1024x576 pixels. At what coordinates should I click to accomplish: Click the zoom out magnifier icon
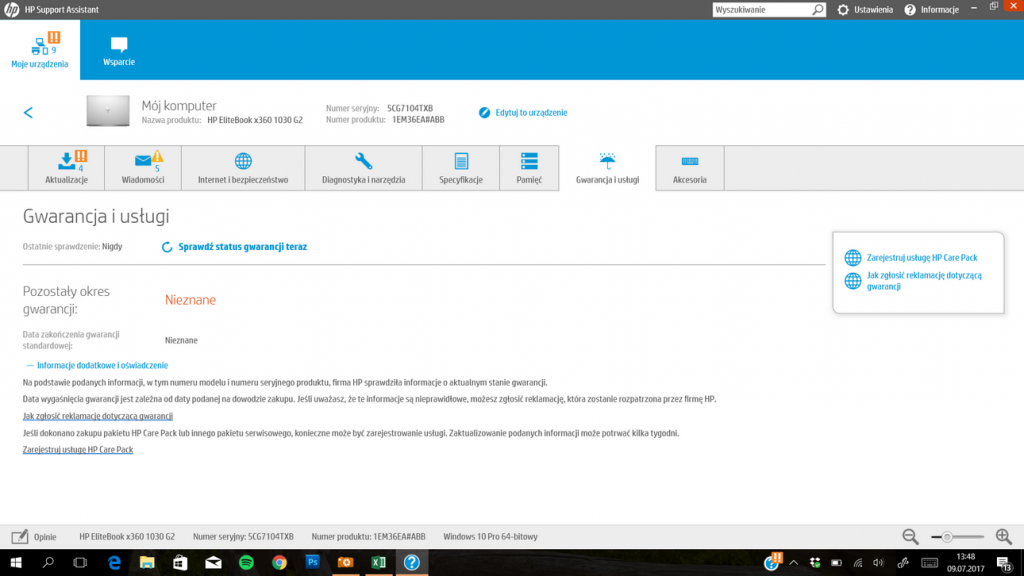[910, 537]
